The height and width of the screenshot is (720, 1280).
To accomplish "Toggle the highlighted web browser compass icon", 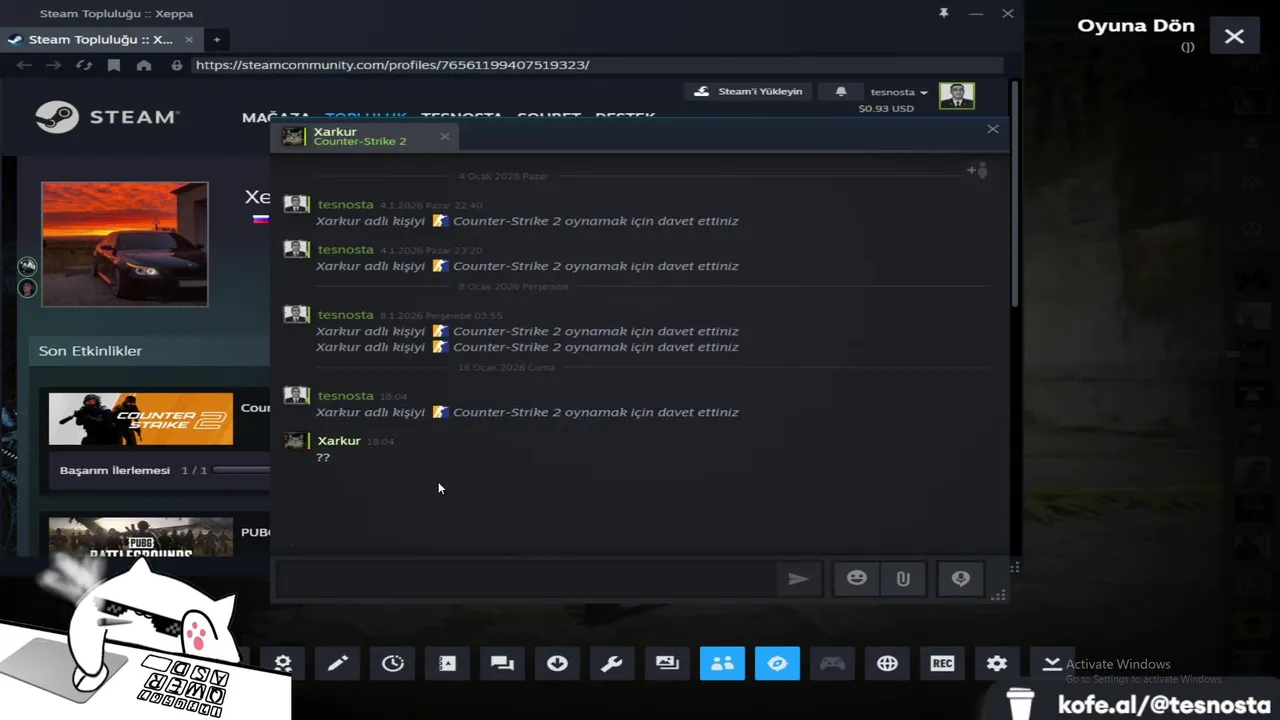I will click(777, 663).
